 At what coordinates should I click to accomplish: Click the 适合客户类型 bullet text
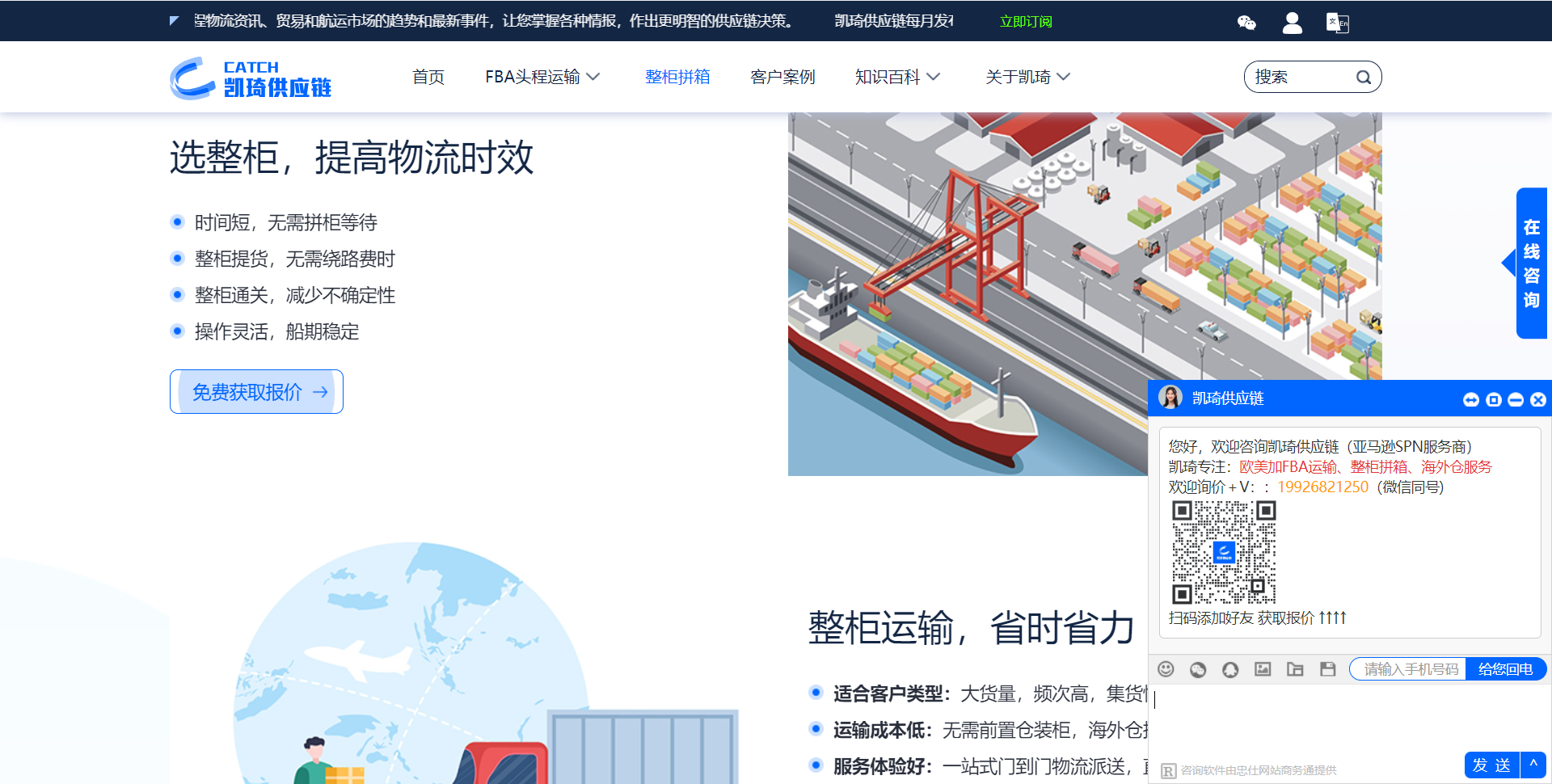pos(990,693)
